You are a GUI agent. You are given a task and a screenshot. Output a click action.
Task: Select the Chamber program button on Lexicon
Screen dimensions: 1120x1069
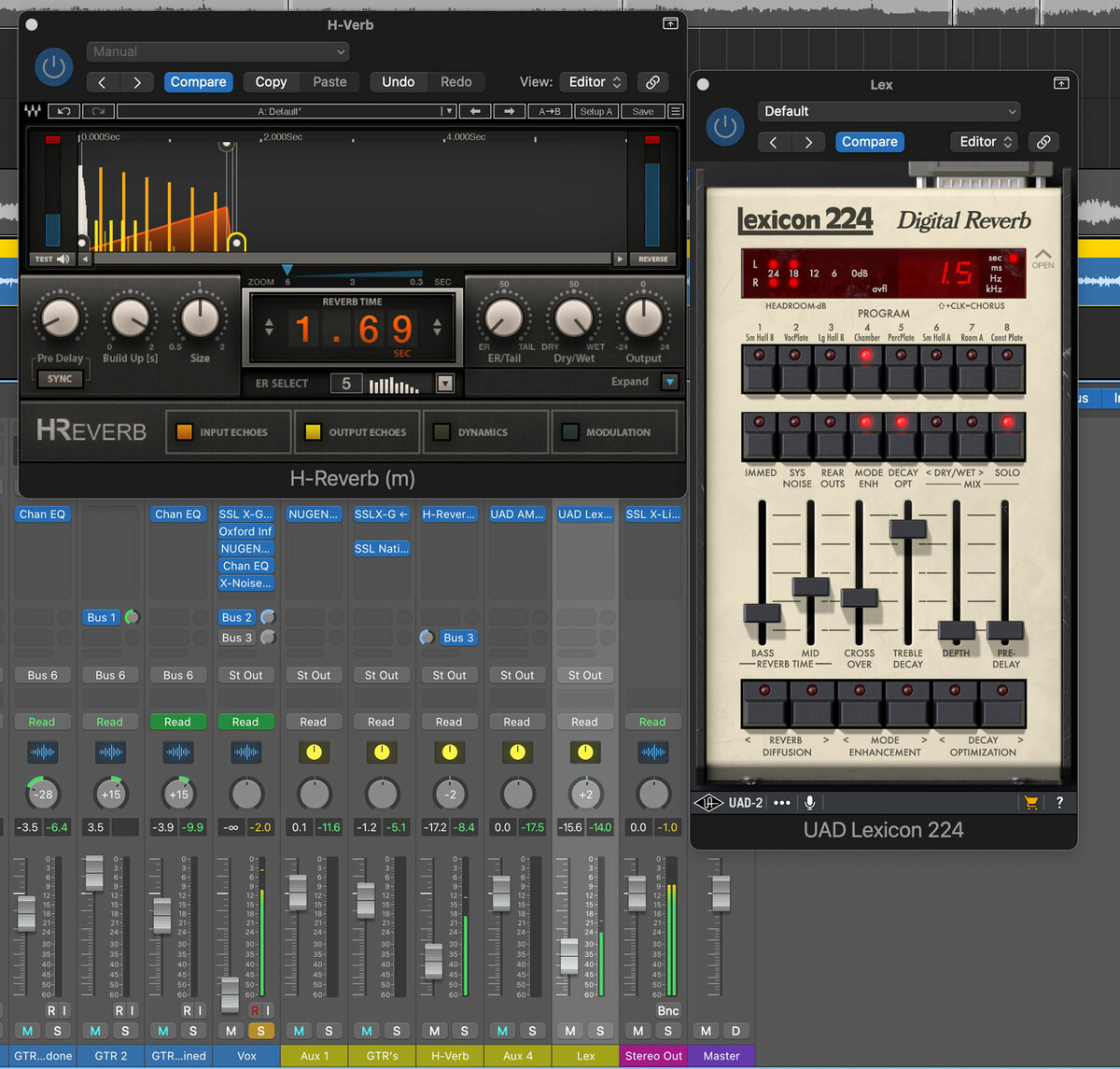[x=865, y=368]
